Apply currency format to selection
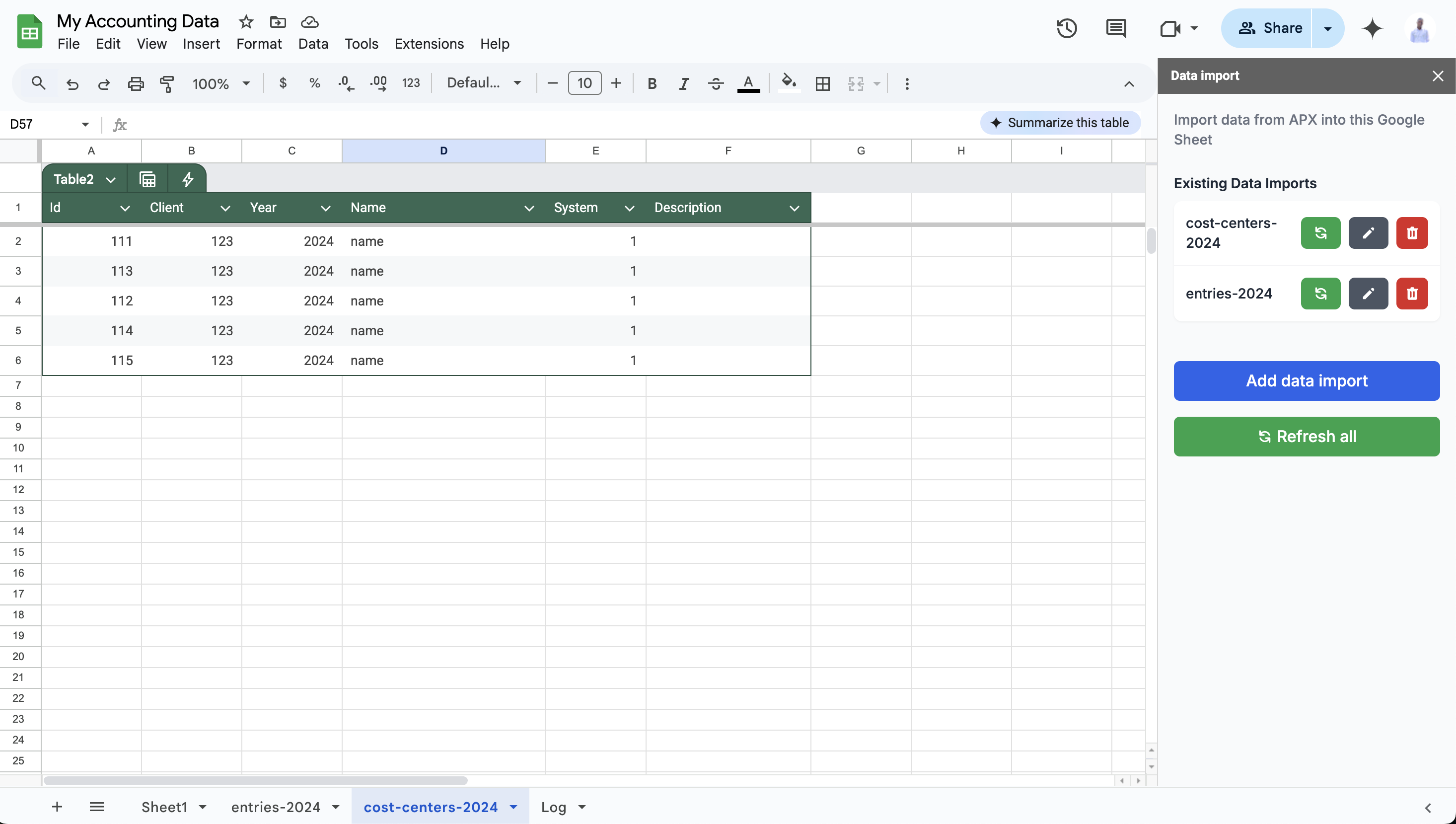This screenshot has width=1456, height=824. pos(283,83)
